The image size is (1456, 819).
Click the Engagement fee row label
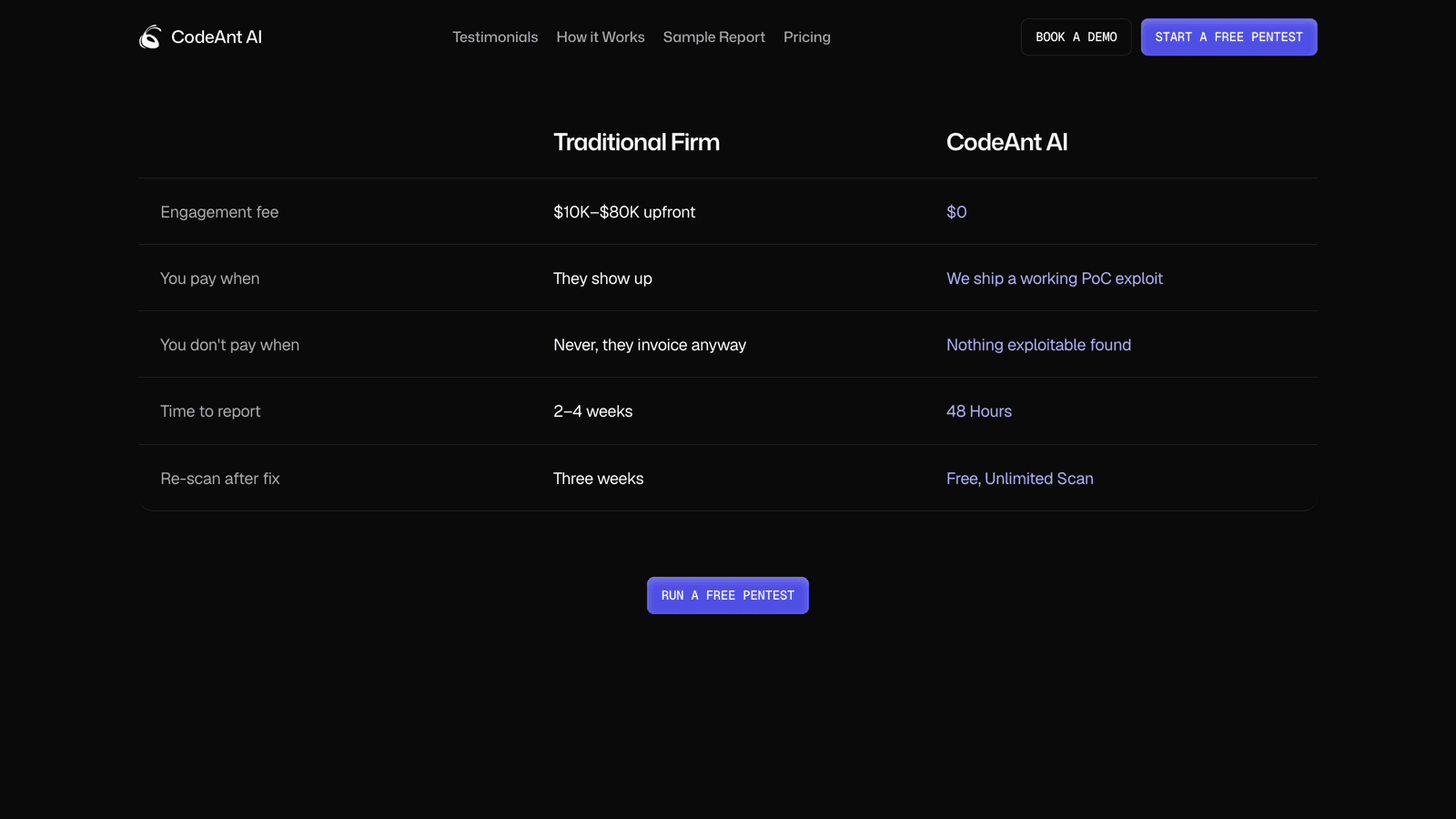pos(219,212)
